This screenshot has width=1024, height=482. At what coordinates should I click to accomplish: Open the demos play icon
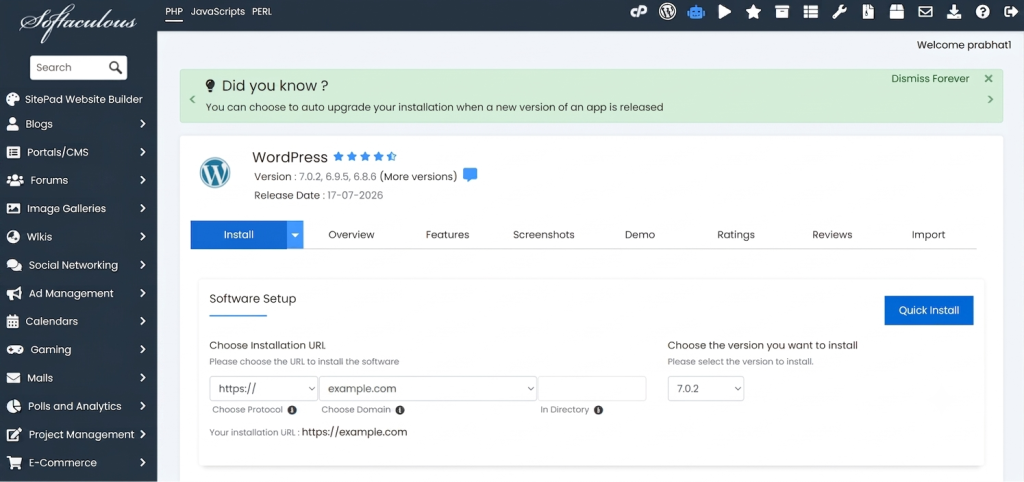724,12
